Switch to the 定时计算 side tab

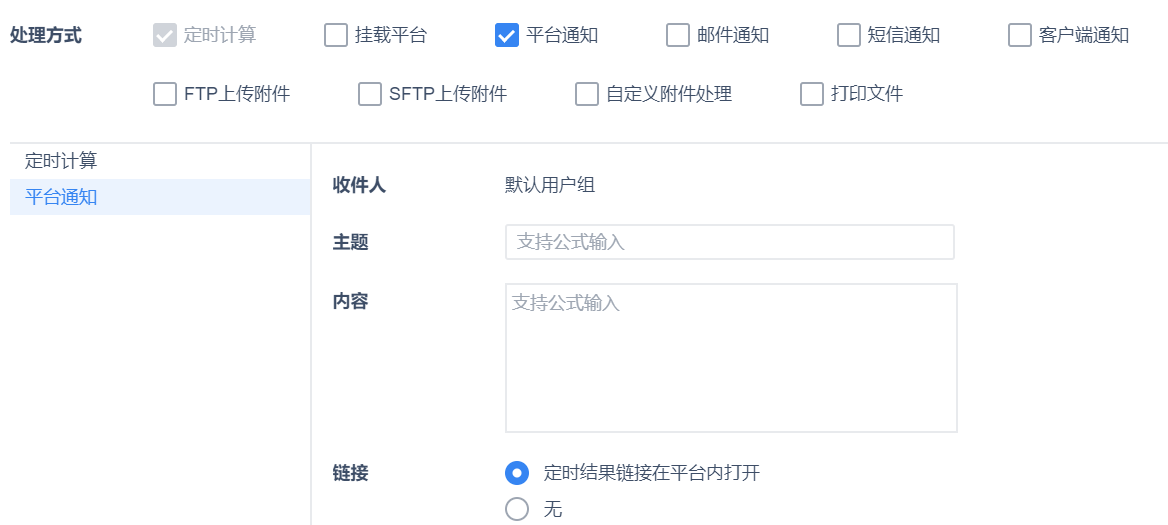pos(61,160)
